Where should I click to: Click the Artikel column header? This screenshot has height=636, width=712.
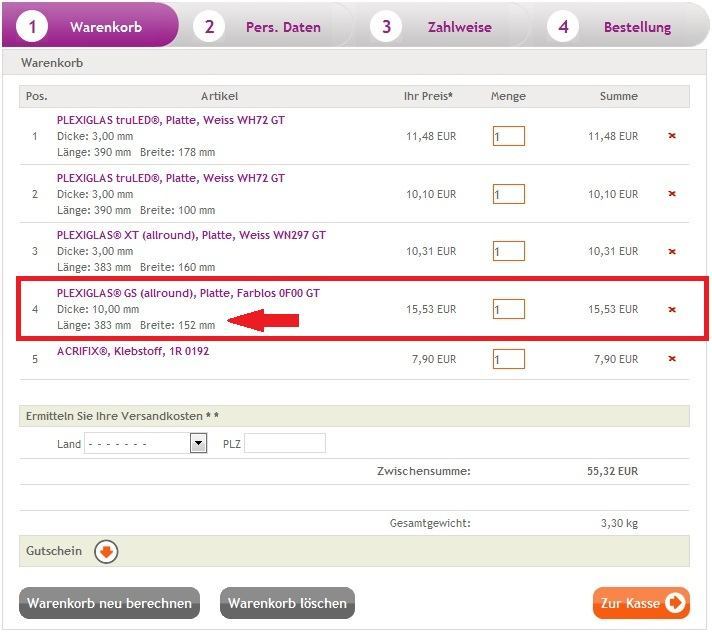(x=219, y=96)
